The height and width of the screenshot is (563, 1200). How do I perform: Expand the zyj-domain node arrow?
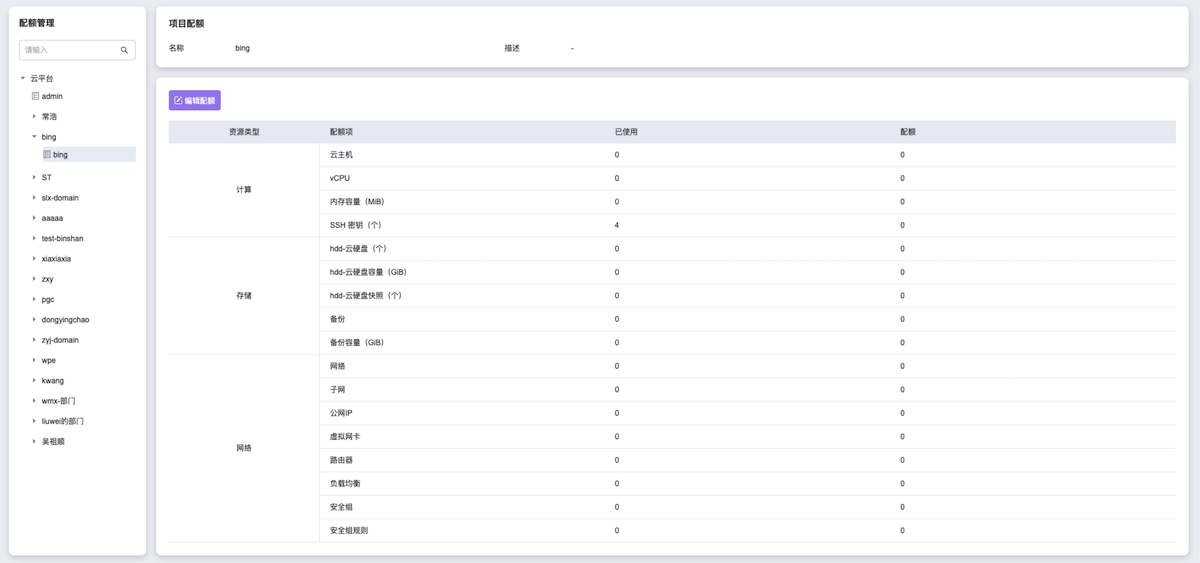[34, 340]
